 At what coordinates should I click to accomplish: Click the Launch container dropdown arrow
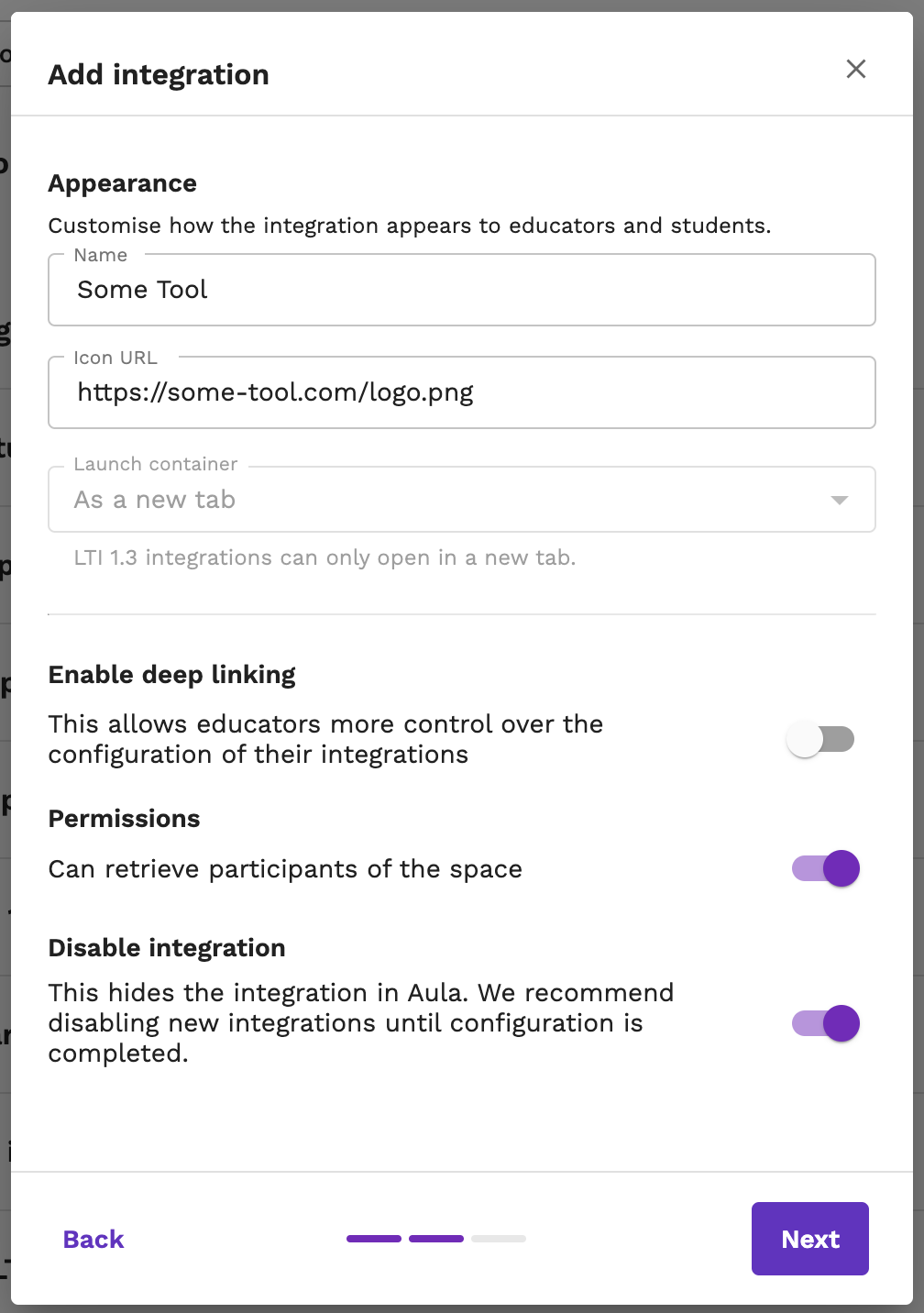tap(839, 500)
